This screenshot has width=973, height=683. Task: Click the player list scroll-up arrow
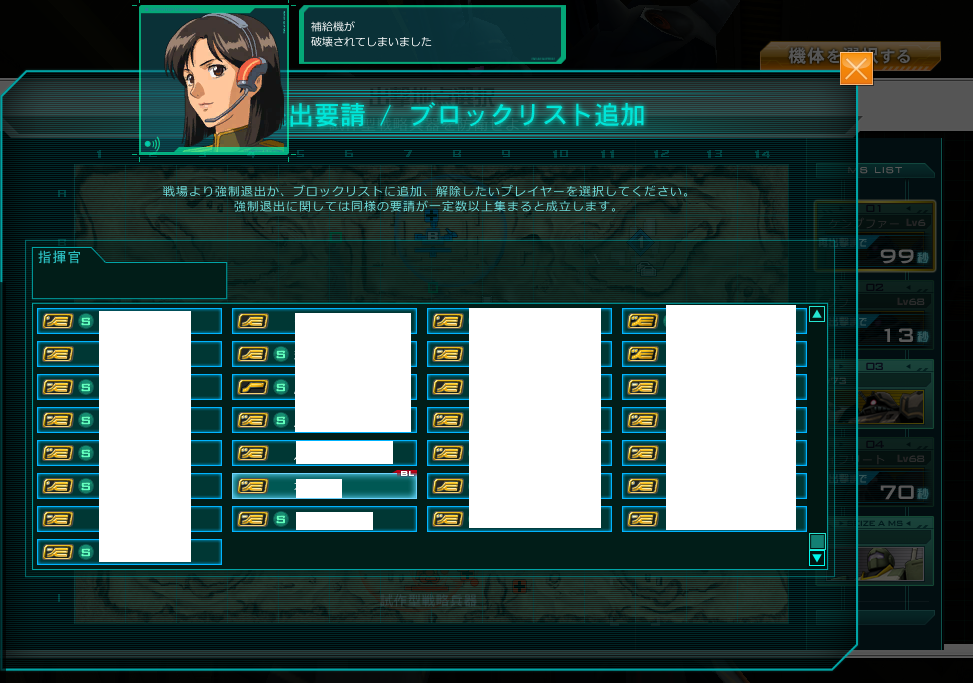tap(817, 314)
